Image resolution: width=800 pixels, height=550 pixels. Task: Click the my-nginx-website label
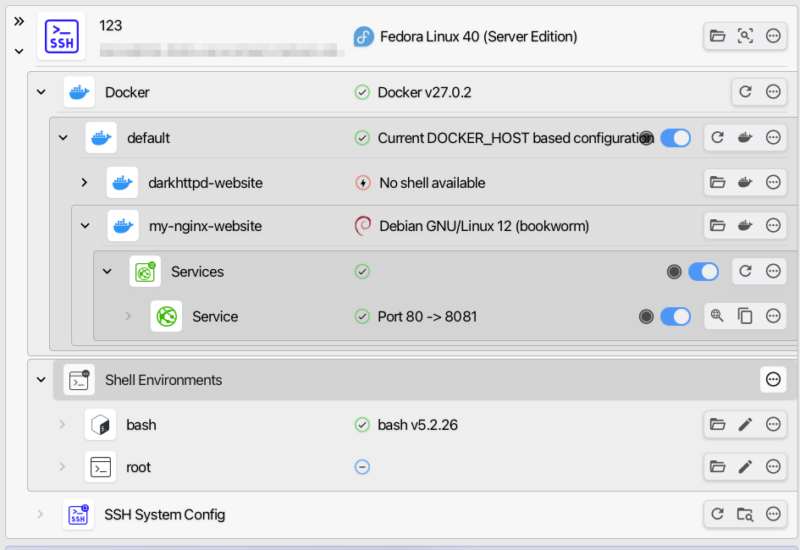pyautogui.click(x=205, y=226)
